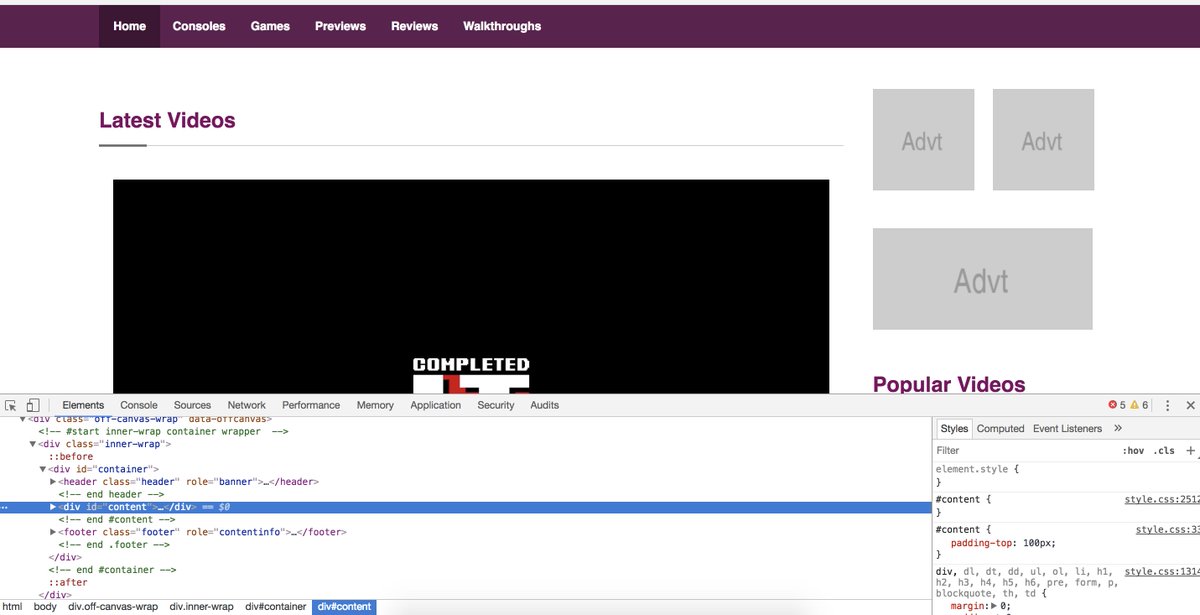This screenshot has height=615, width=1200.
Task: Select the div.off-canvas-wrap breadcrumb
Action: [x=113, y=607]
